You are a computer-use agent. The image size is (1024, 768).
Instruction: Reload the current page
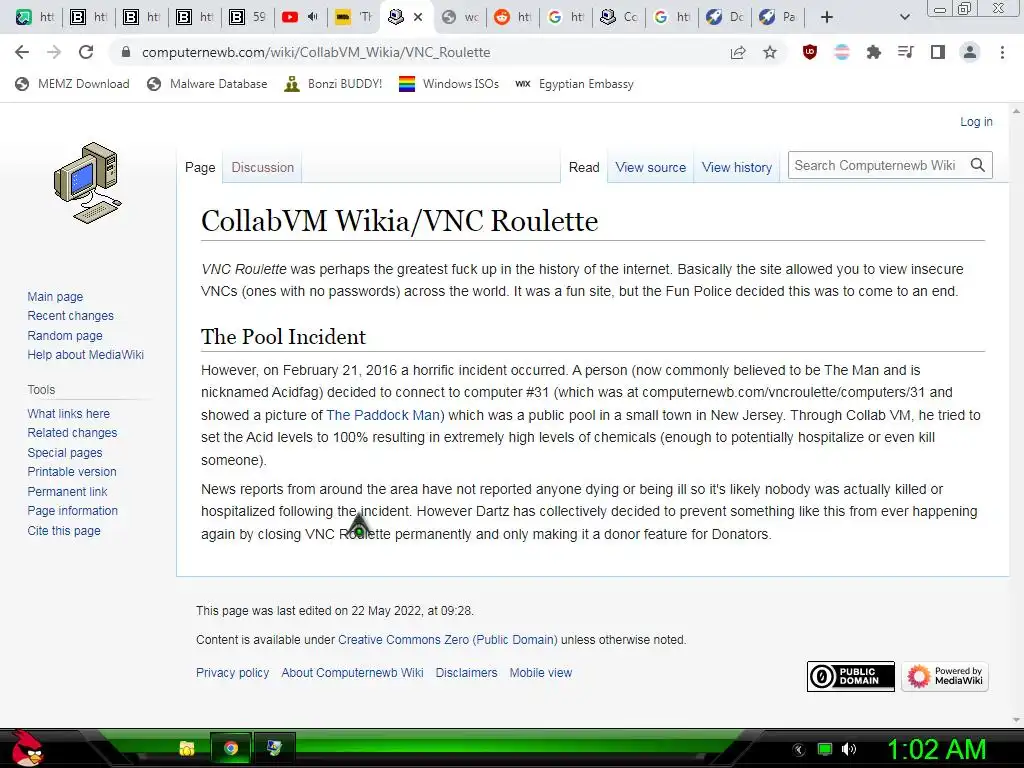(x=86, y=52)
